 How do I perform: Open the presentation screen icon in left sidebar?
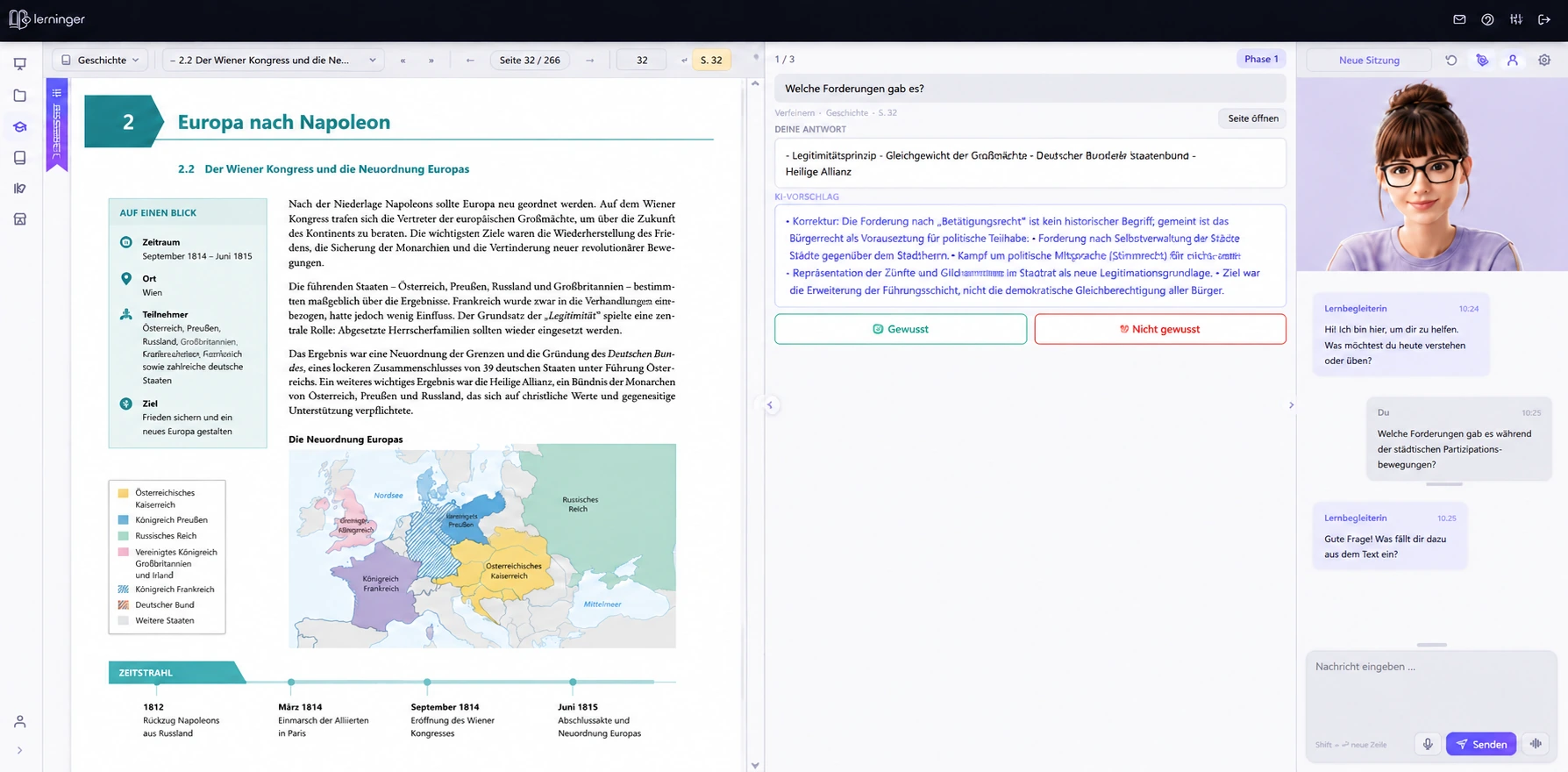point(20,64)
